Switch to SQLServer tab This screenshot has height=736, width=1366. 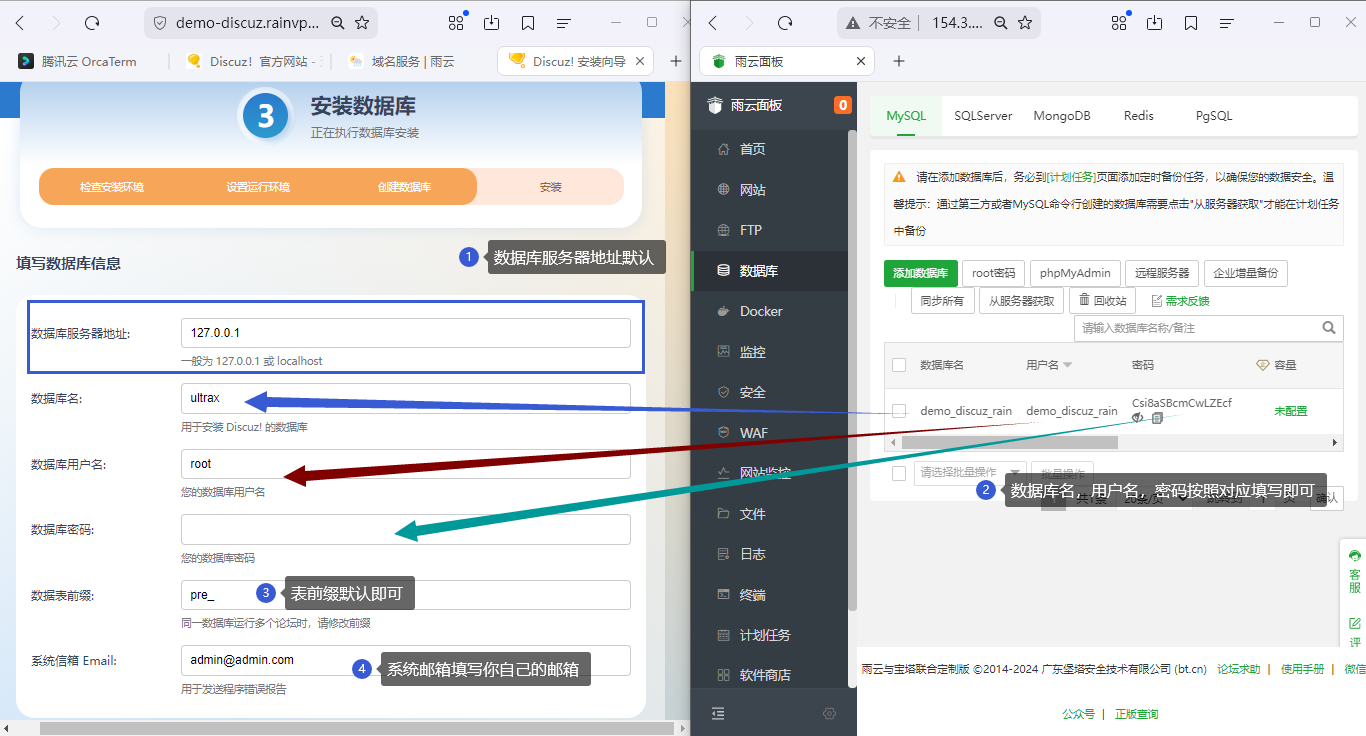point(983,116)
